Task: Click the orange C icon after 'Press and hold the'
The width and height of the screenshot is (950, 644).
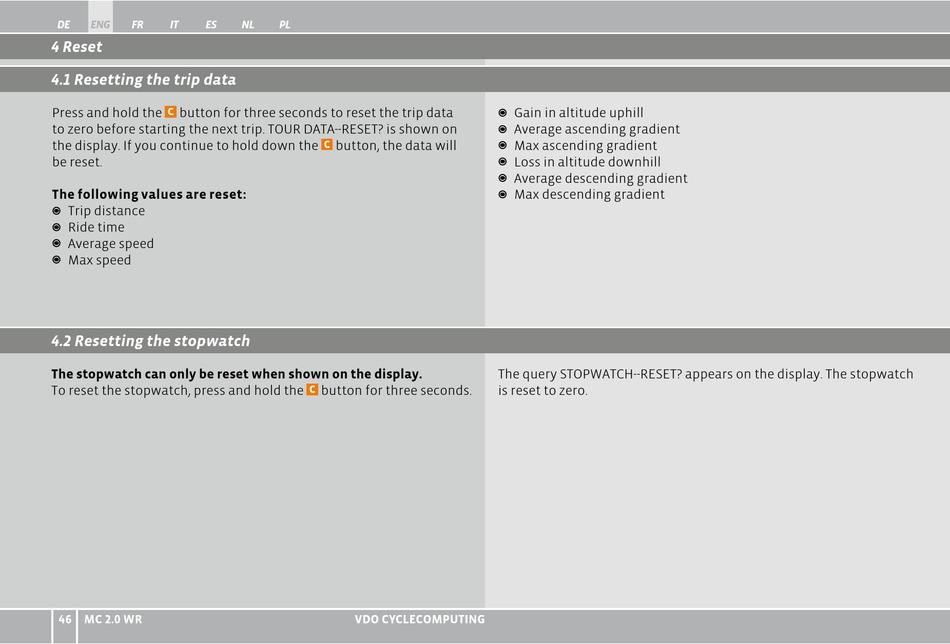Action: coord(170,112)
